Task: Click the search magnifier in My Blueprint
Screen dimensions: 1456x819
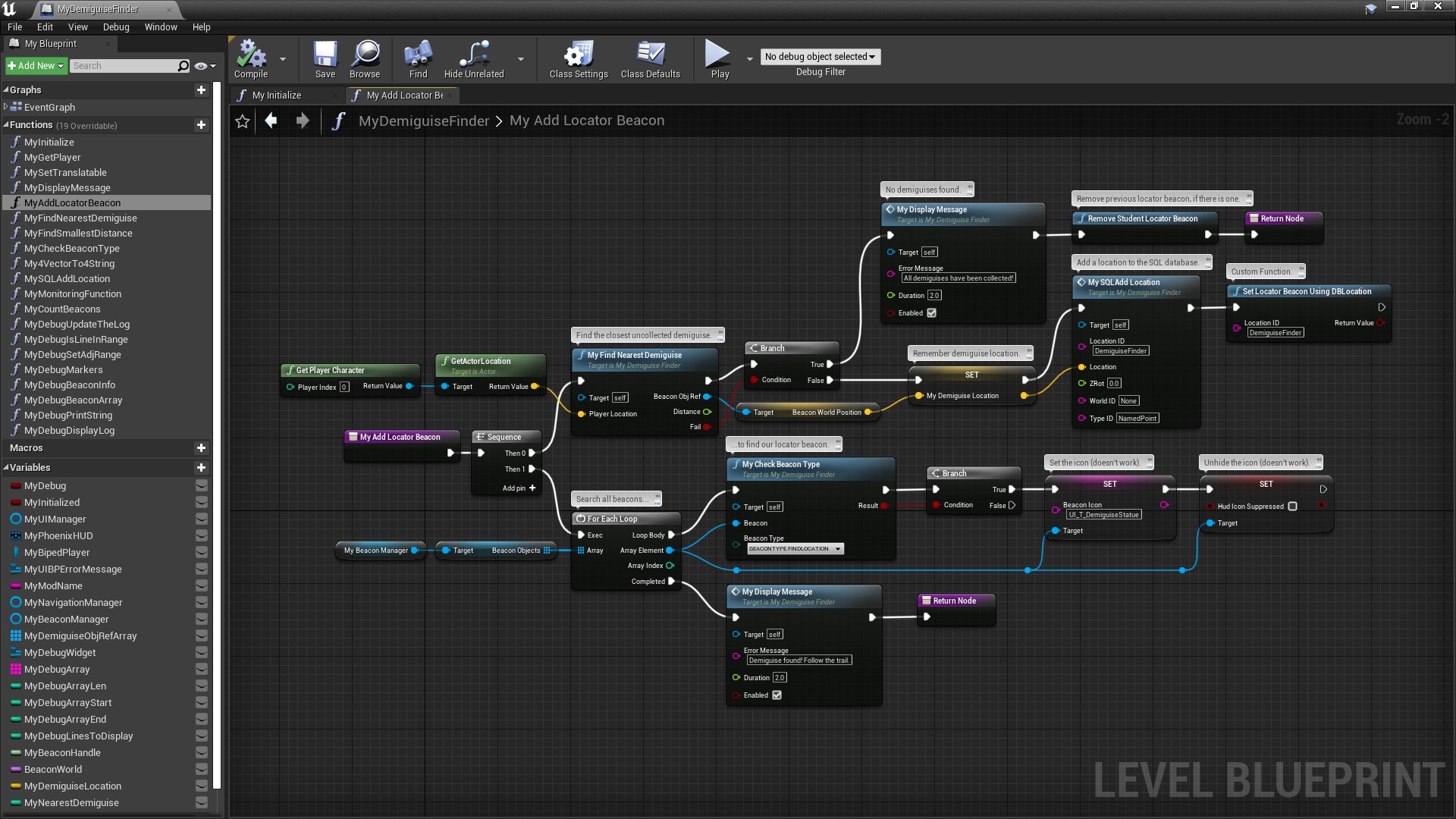Action: [184, 66]
